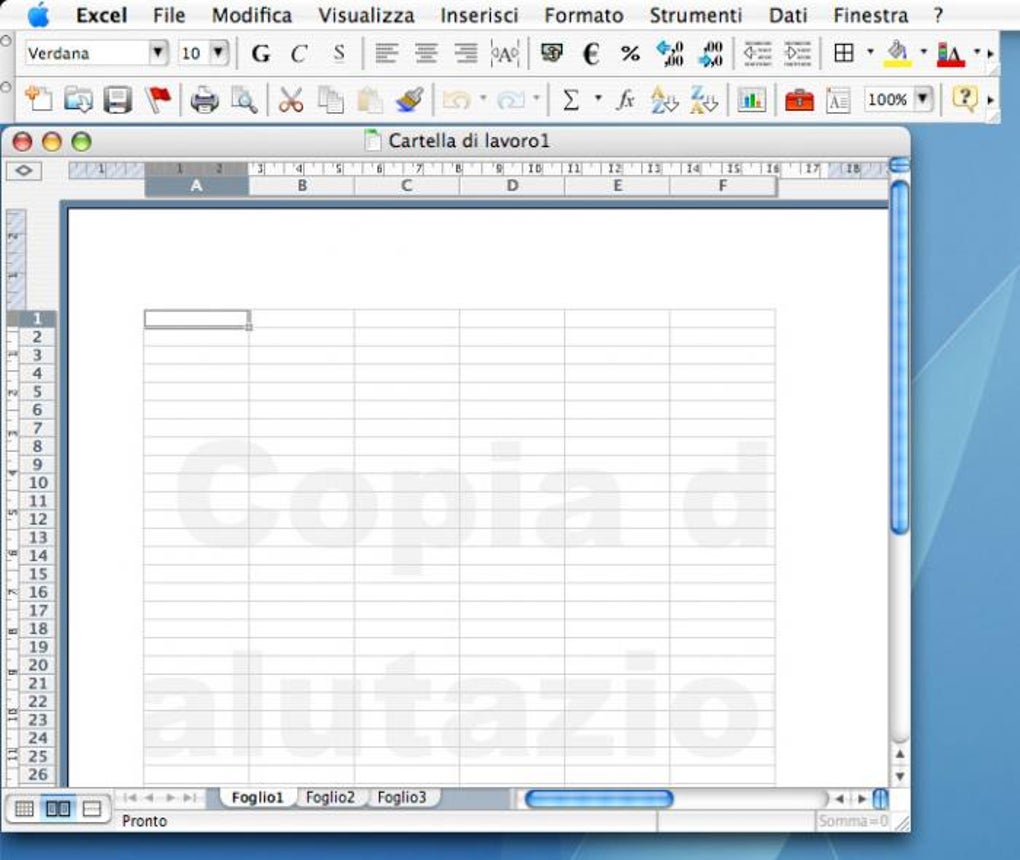Screen dimensions: 1020x860
Task: Toggle italic (C) formatting
Action: click(x=299, y=53)
